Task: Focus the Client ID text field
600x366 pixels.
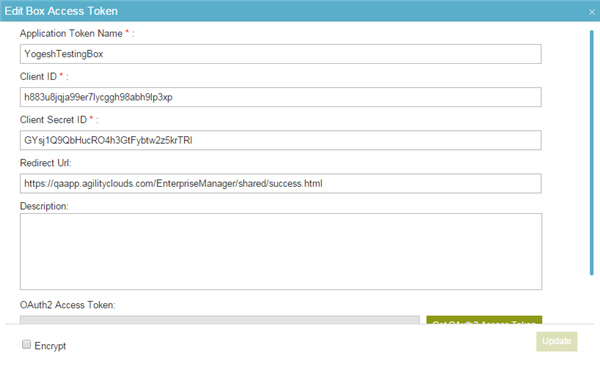Action: [280, 97]
